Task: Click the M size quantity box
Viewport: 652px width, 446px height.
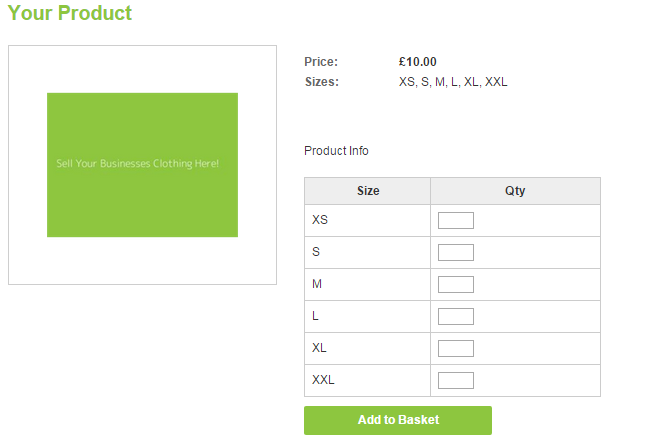Action: point(456,284)
